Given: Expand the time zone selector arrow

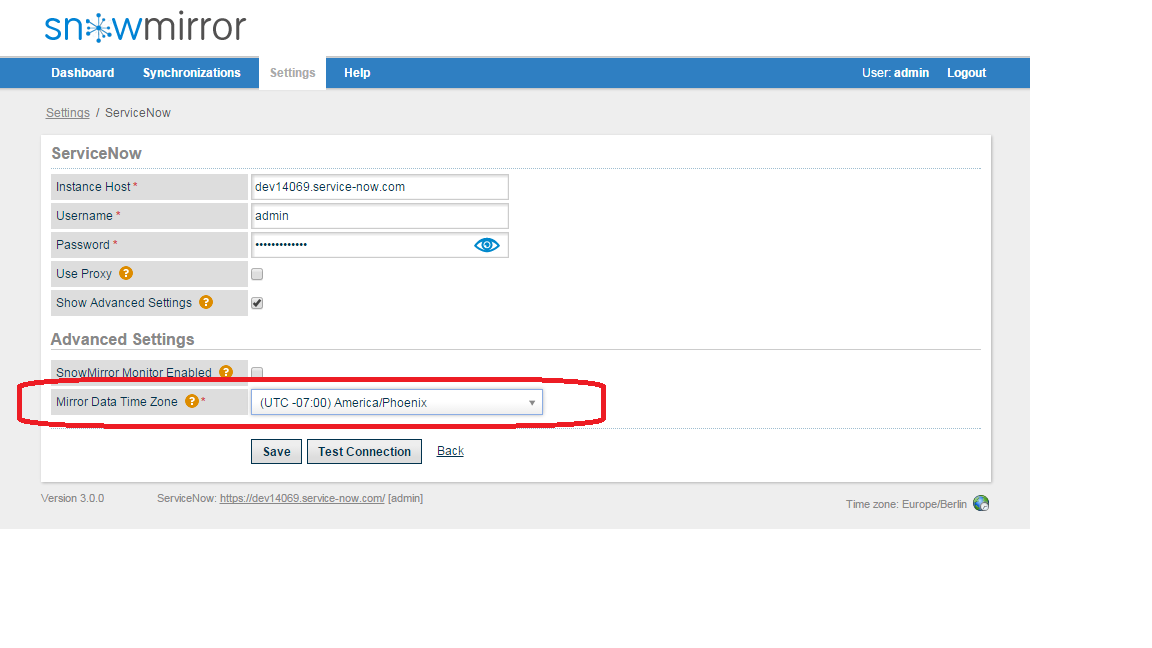Looking at the screenshot, I should click(x=531, y=401).
